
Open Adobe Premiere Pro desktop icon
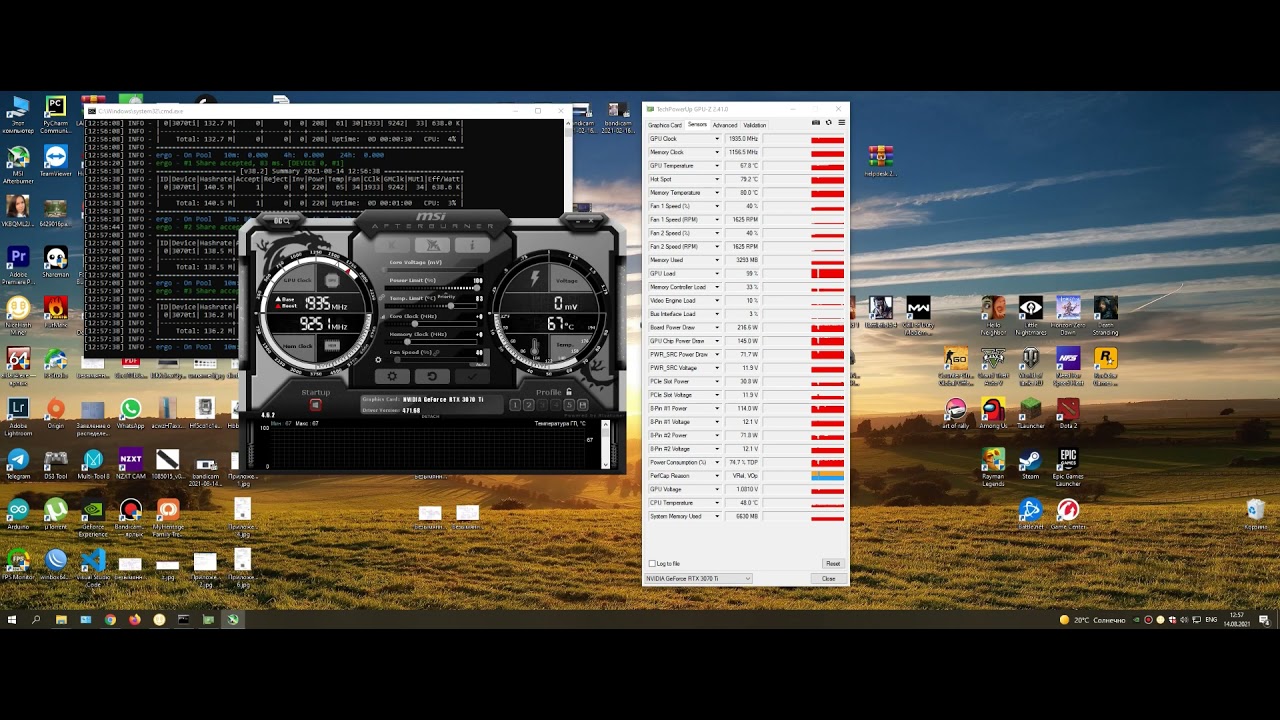coord(18,265)
